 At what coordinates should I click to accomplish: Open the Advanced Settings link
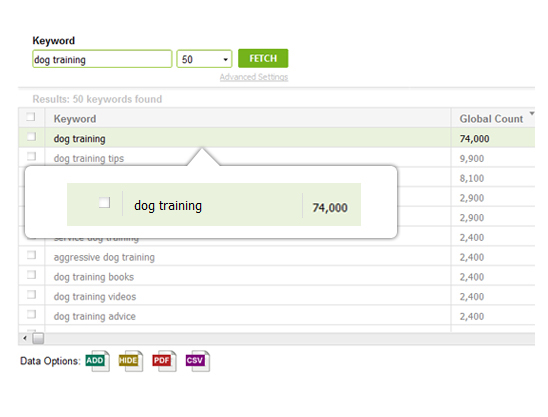254,77
